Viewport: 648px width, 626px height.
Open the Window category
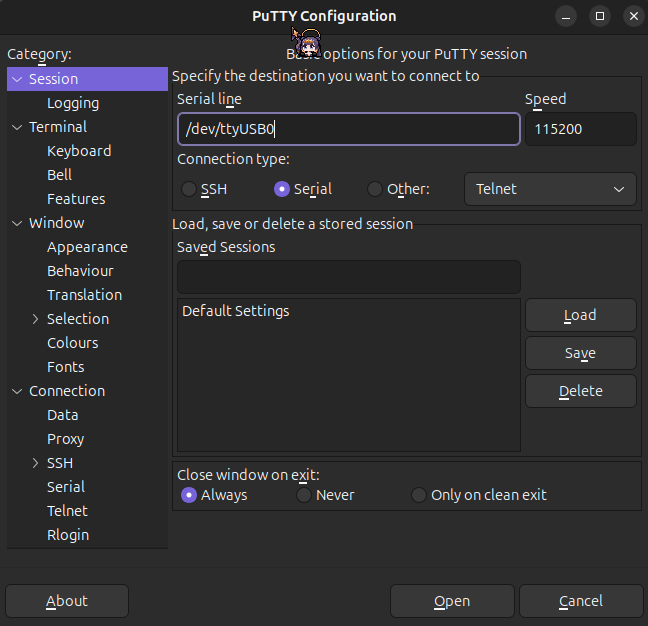coord(57,223)
